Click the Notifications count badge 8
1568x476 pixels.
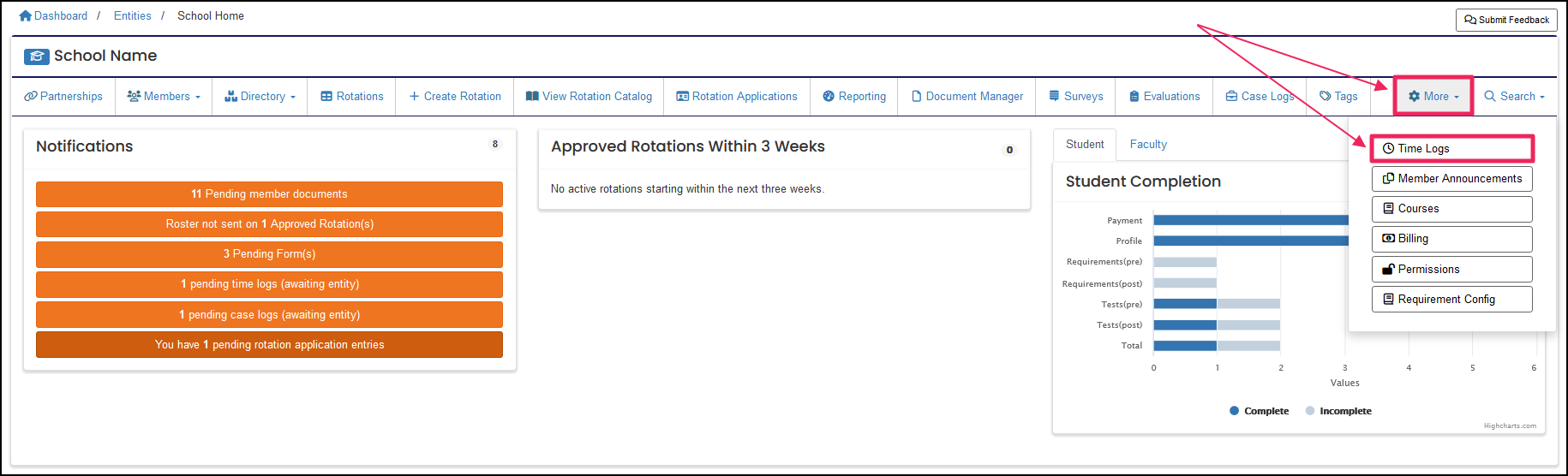point(495,144)
